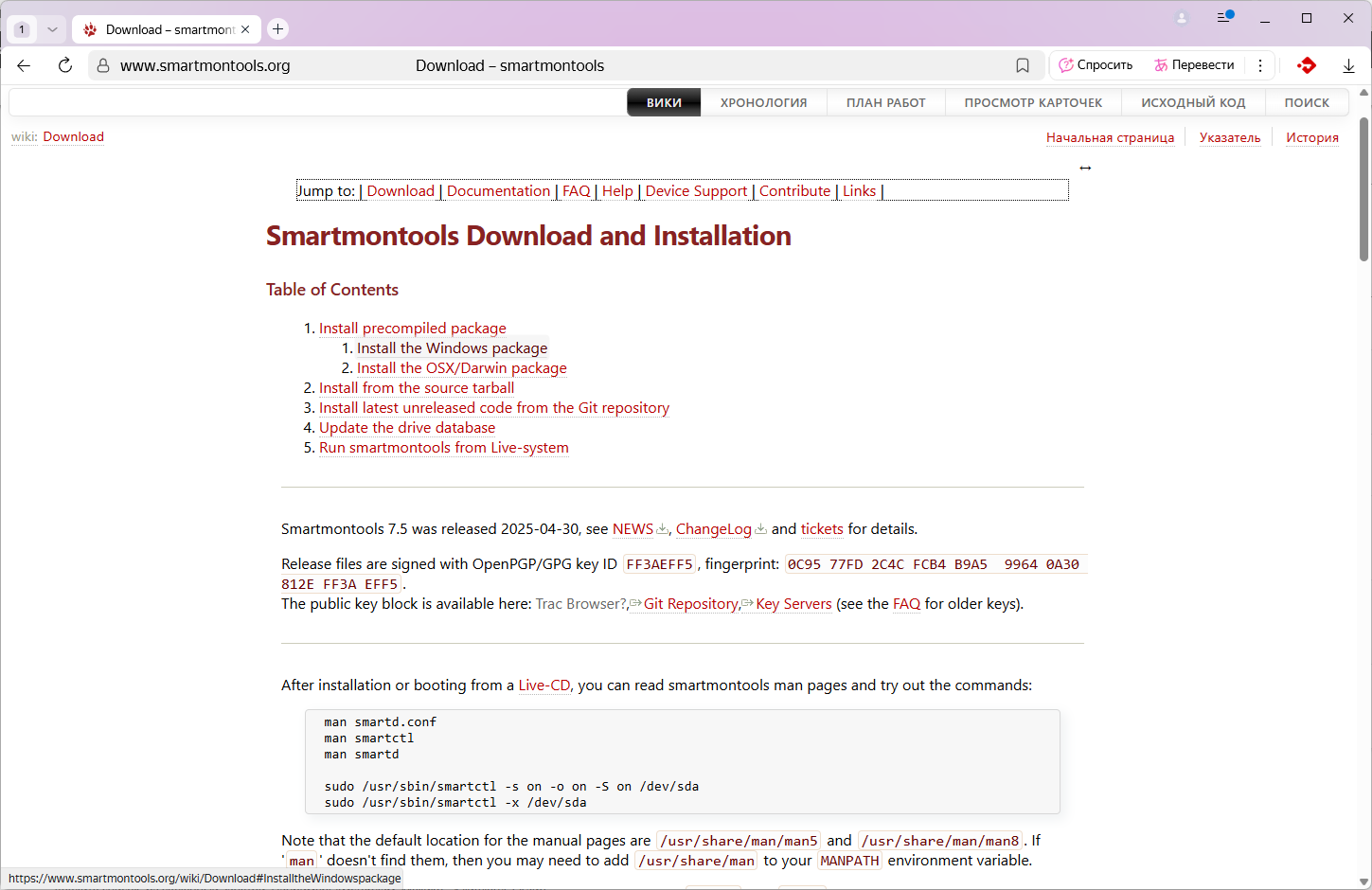Click Documentation in the Jump to bar
The height and width of the screenshot is (890, 1372).
point(498,190)
